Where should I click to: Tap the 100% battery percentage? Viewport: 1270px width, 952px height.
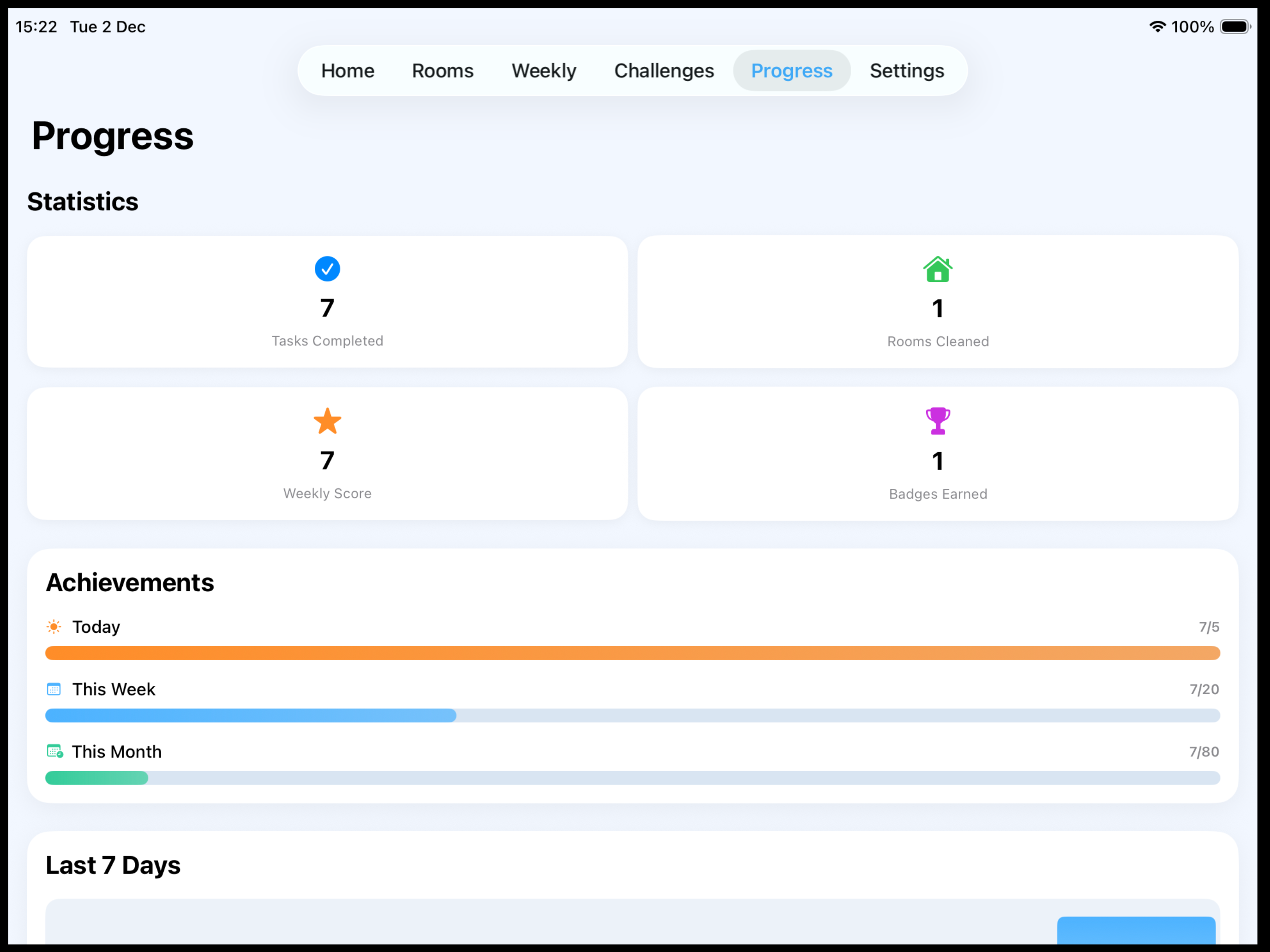click(1192, 27)
